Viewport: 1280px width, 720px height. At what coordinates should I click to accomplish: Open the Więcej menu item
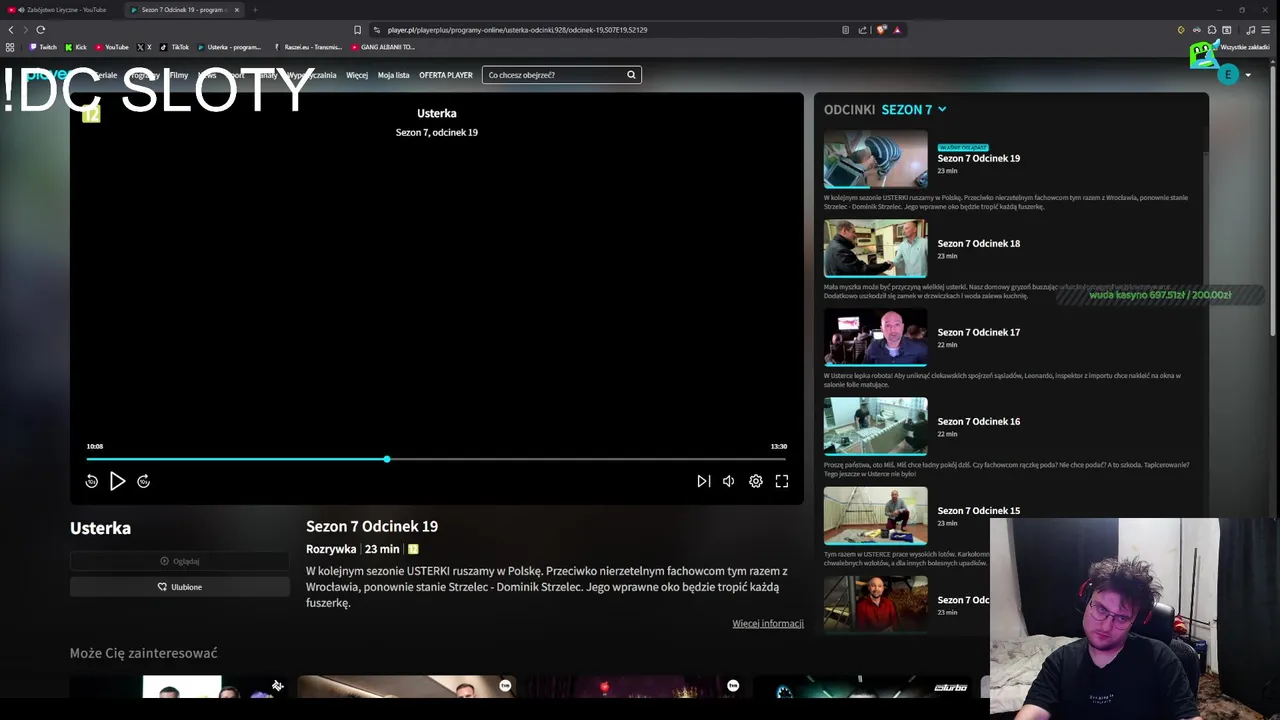(x=357, y=75)
